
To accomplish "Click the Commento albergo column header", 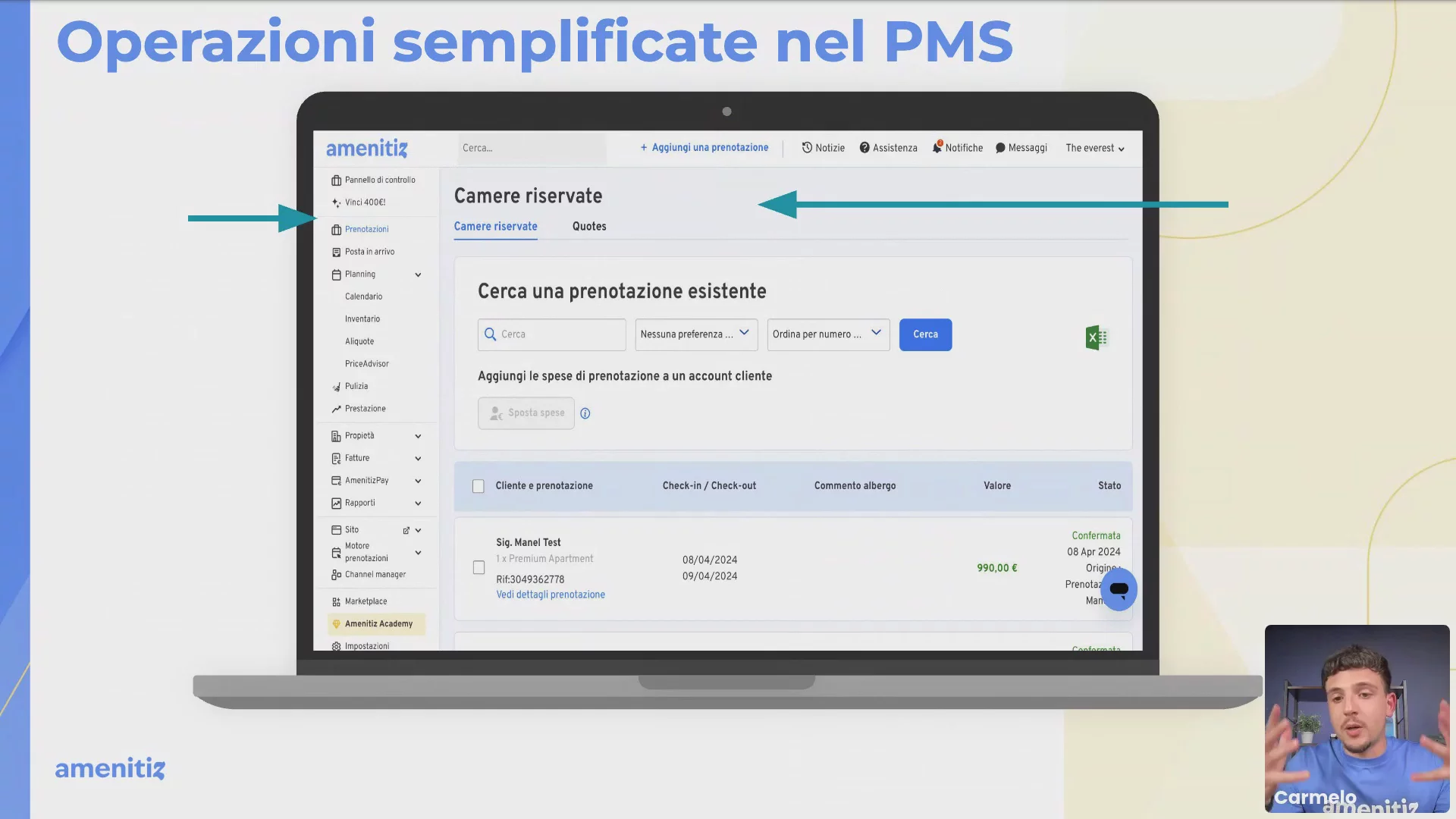I will click(x=855, y=486).
